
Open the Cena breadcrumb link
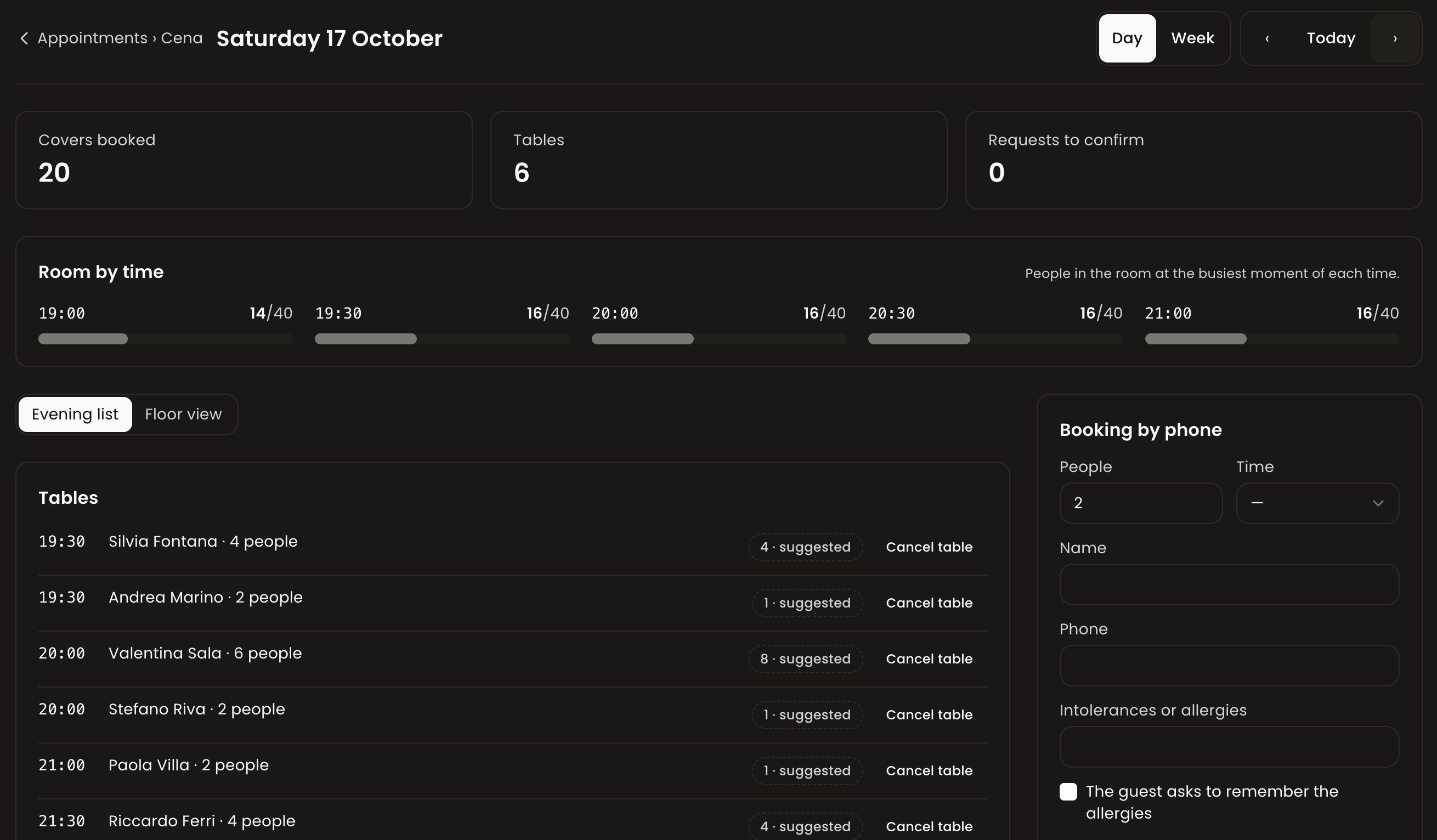(182, 38)
